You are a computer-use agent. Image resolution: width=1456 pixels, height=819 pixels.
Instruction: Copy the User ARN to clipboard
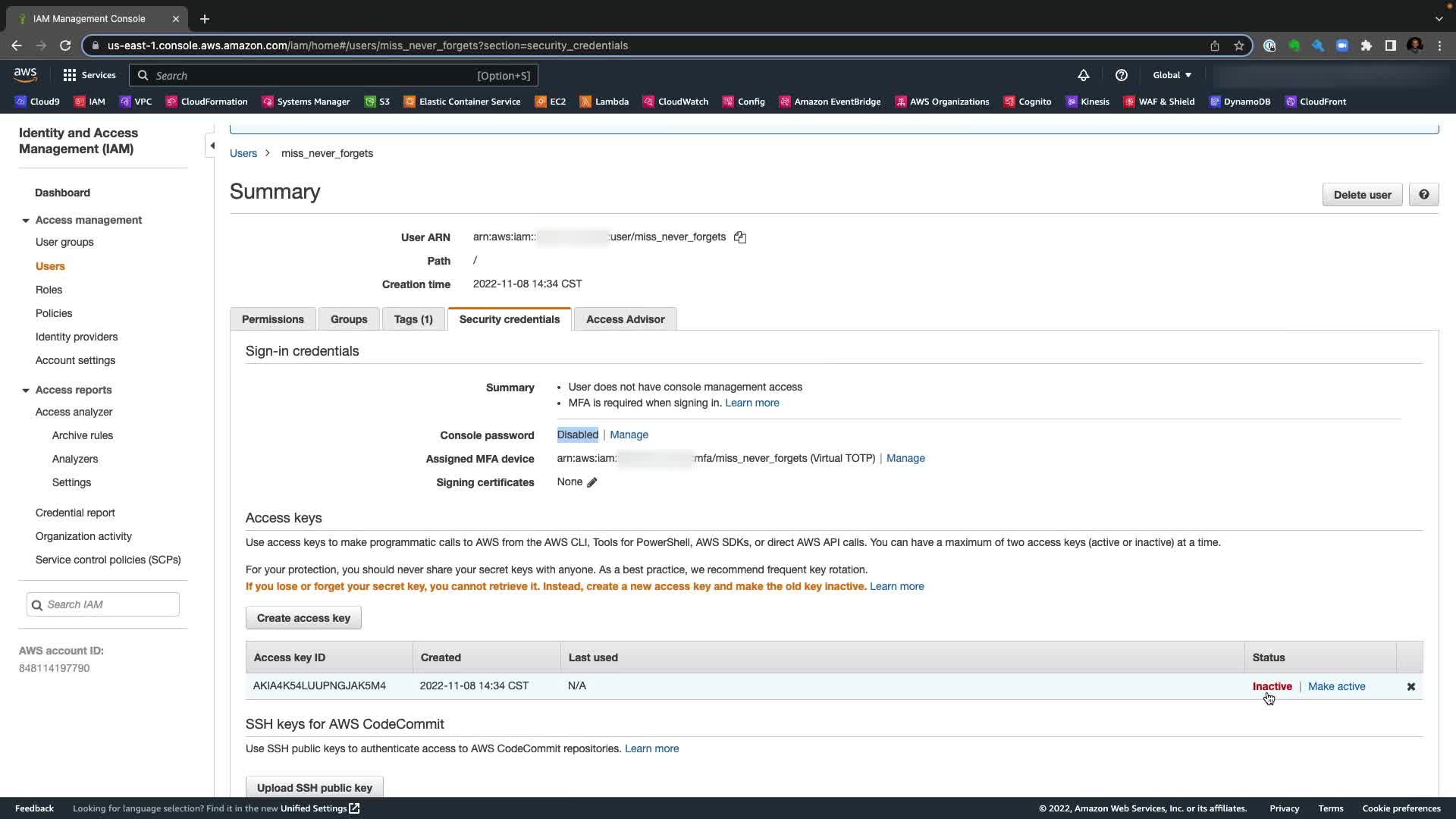pyautogui.click(x=740, y=237)
